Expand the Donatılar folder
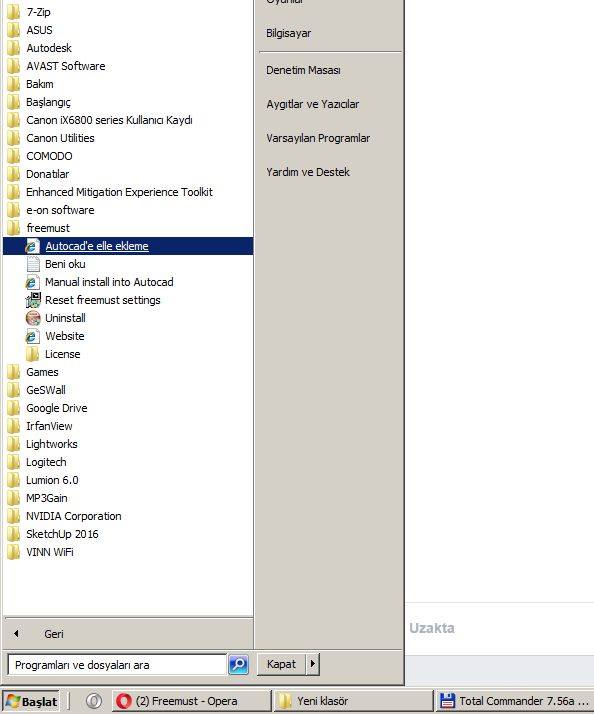 (x=47, y=174)
